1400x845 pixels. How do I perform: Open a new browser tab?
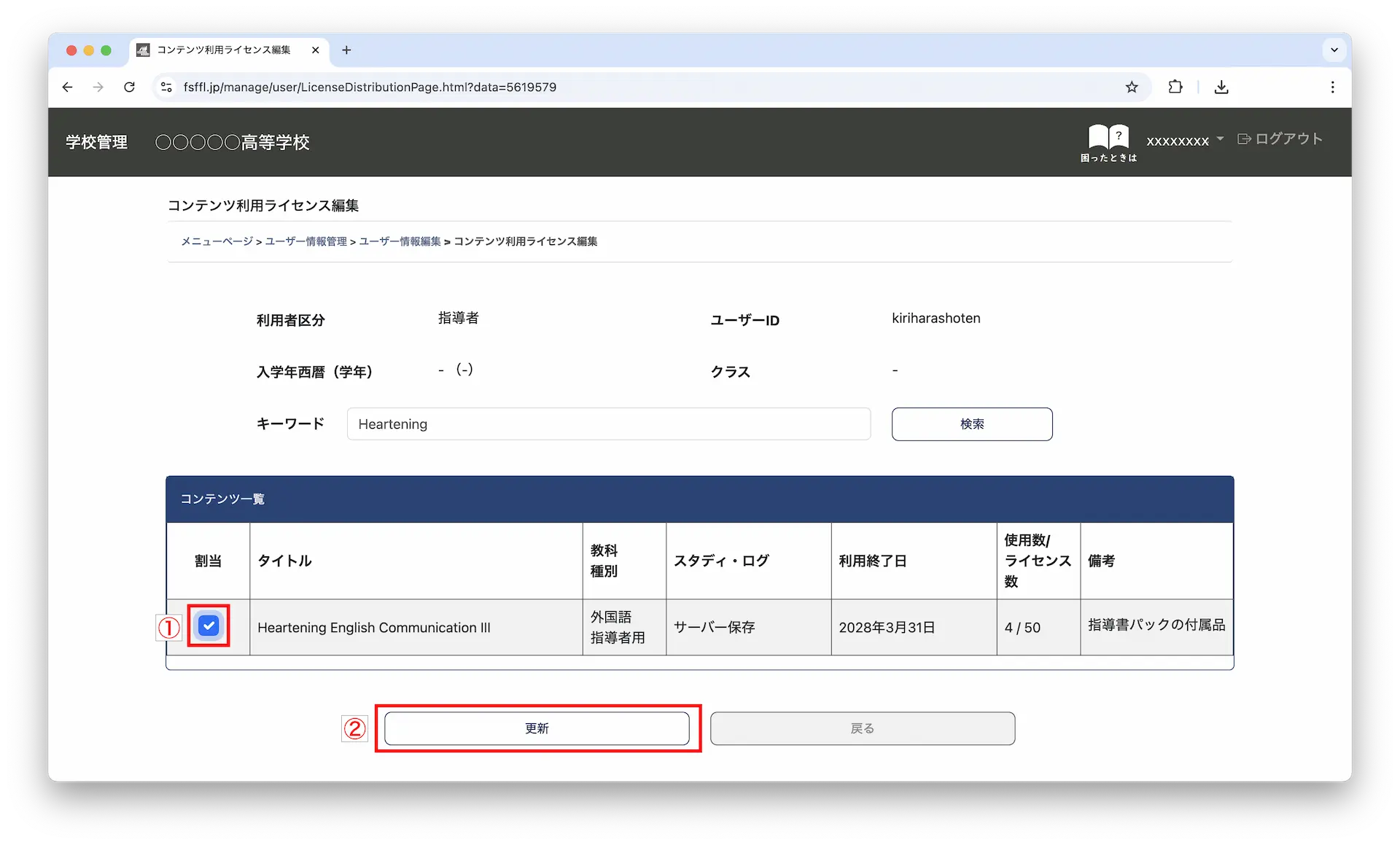(x=346, y=50)
